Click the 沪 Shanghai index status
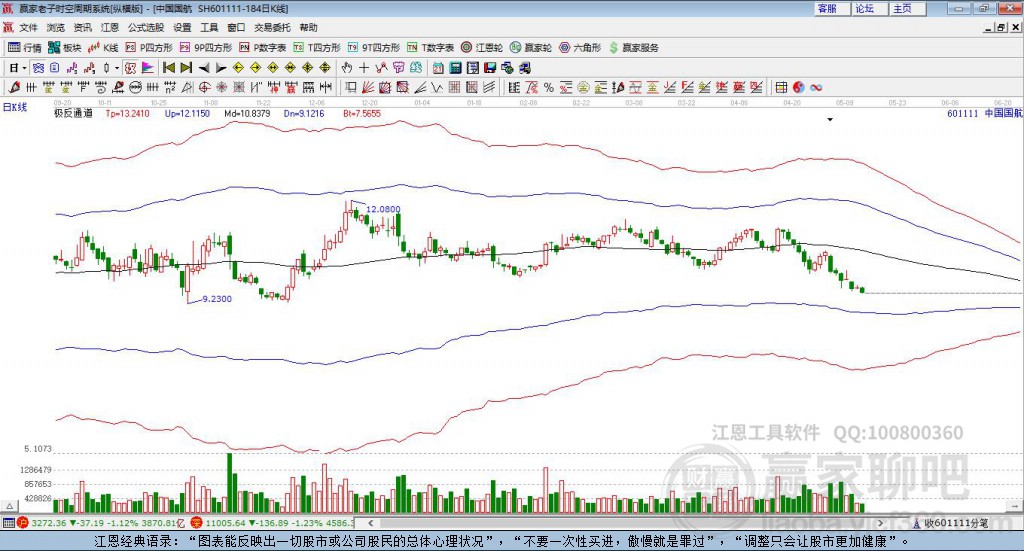The height and width of the screenshot is (551, 1024). [x=101, y=523]
